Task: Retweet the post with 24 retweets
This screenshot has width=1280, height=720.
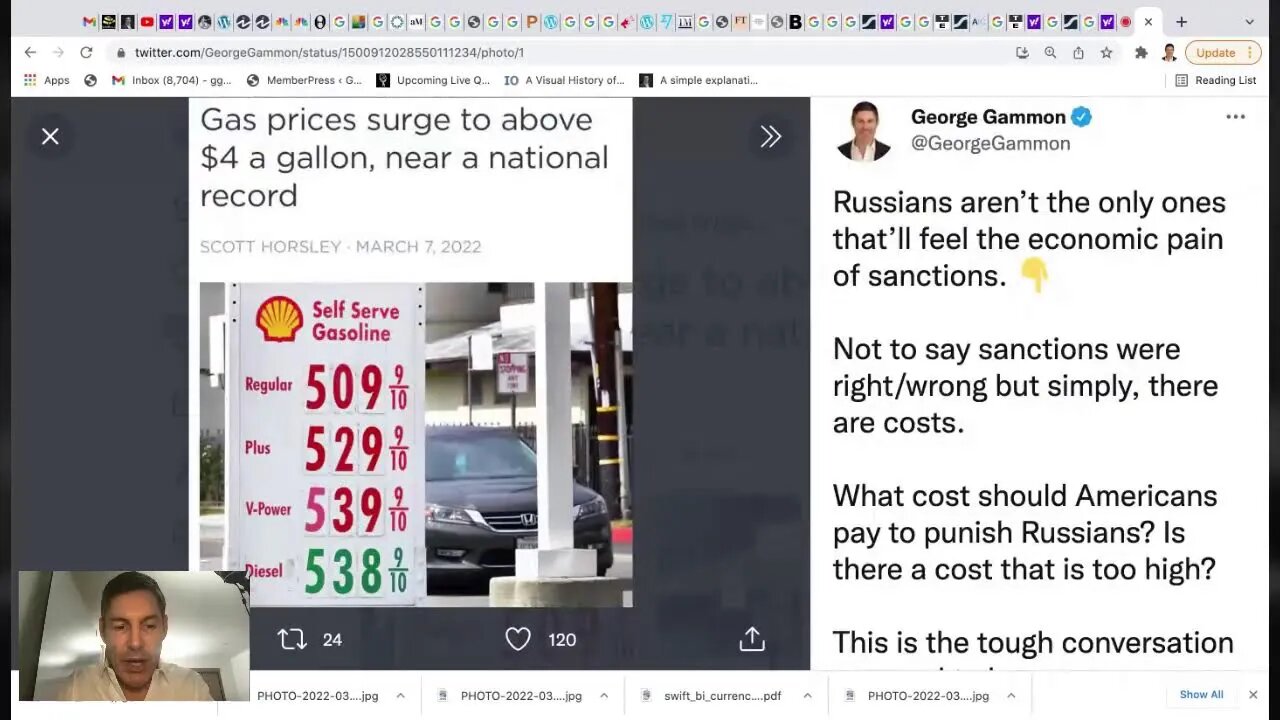Action: [x=292, y=639]
